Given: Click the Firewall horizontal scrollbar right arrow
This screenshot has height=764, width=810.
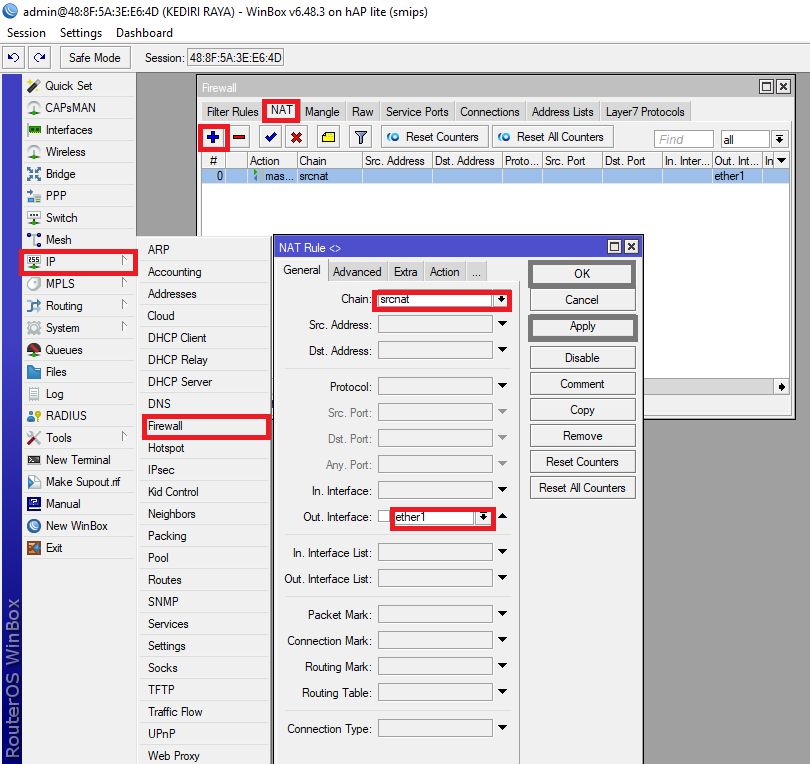Looking at the screenshot, I should (782, 386).
